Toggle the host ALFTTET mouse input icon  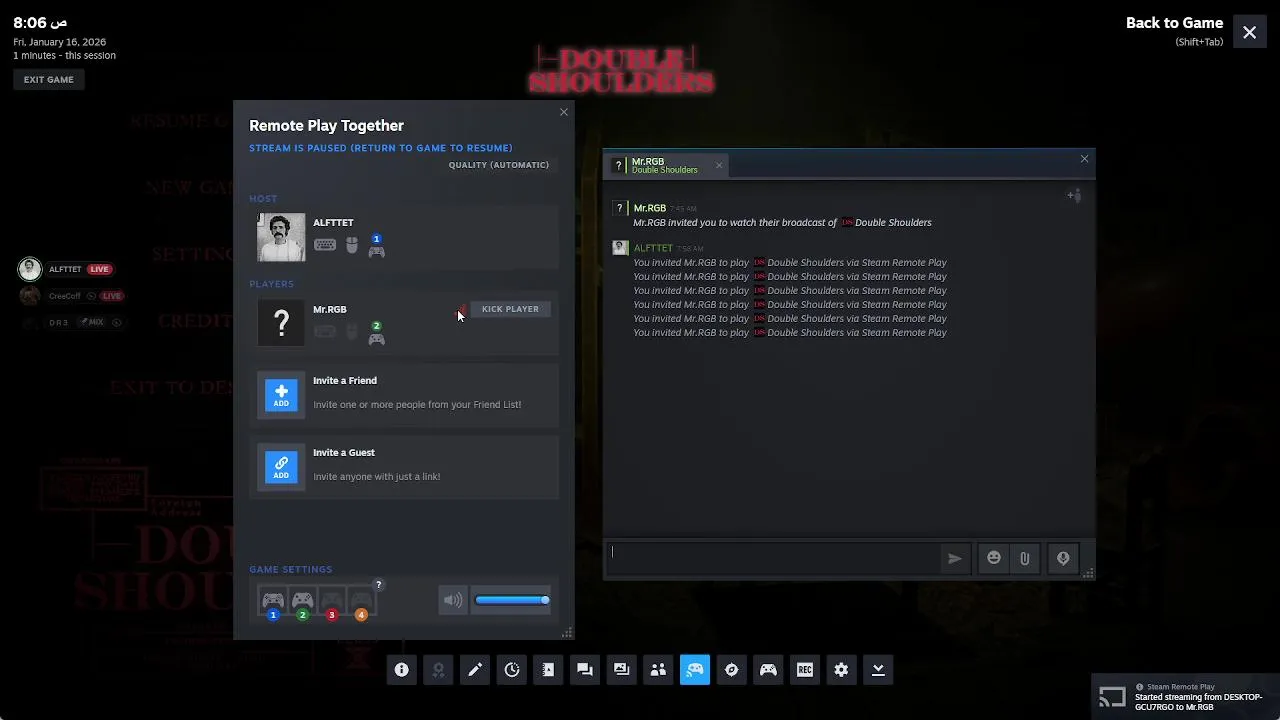point(352,245)
